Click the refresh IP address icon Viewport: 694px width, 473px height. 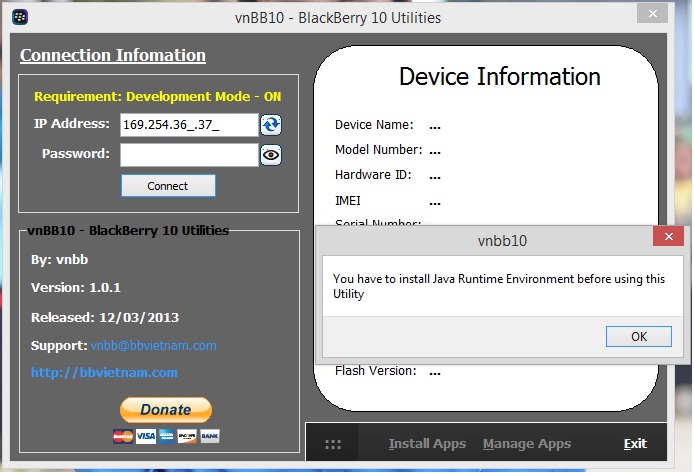(270, 125)
